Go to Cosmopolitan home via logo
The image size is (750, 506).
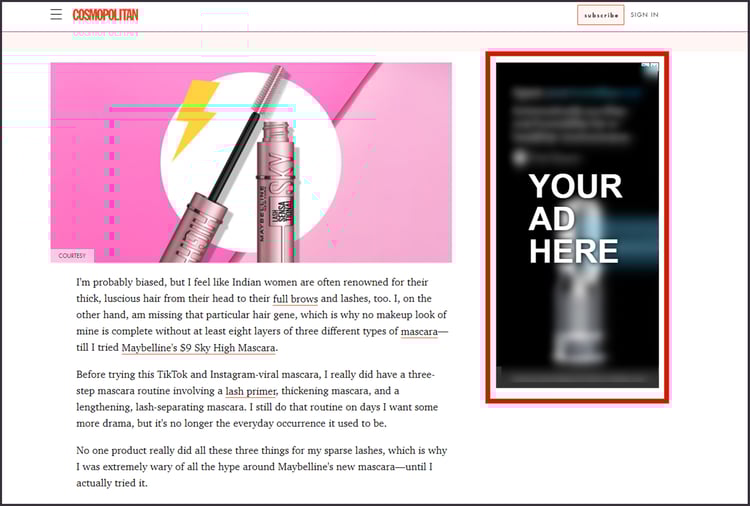point(105,15)
